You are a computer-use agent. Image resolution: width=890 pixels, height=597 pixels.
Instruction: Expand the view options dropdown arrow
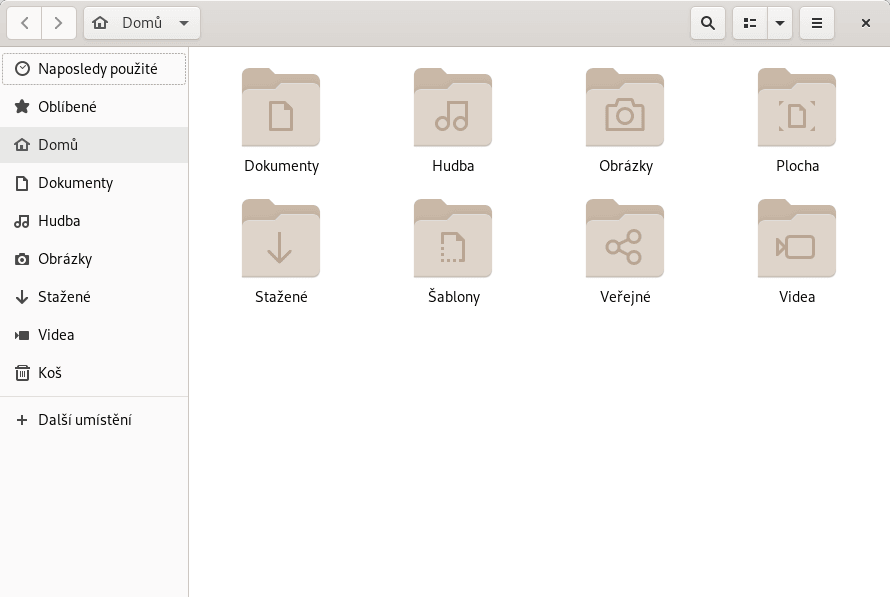(x=780, y=23)
